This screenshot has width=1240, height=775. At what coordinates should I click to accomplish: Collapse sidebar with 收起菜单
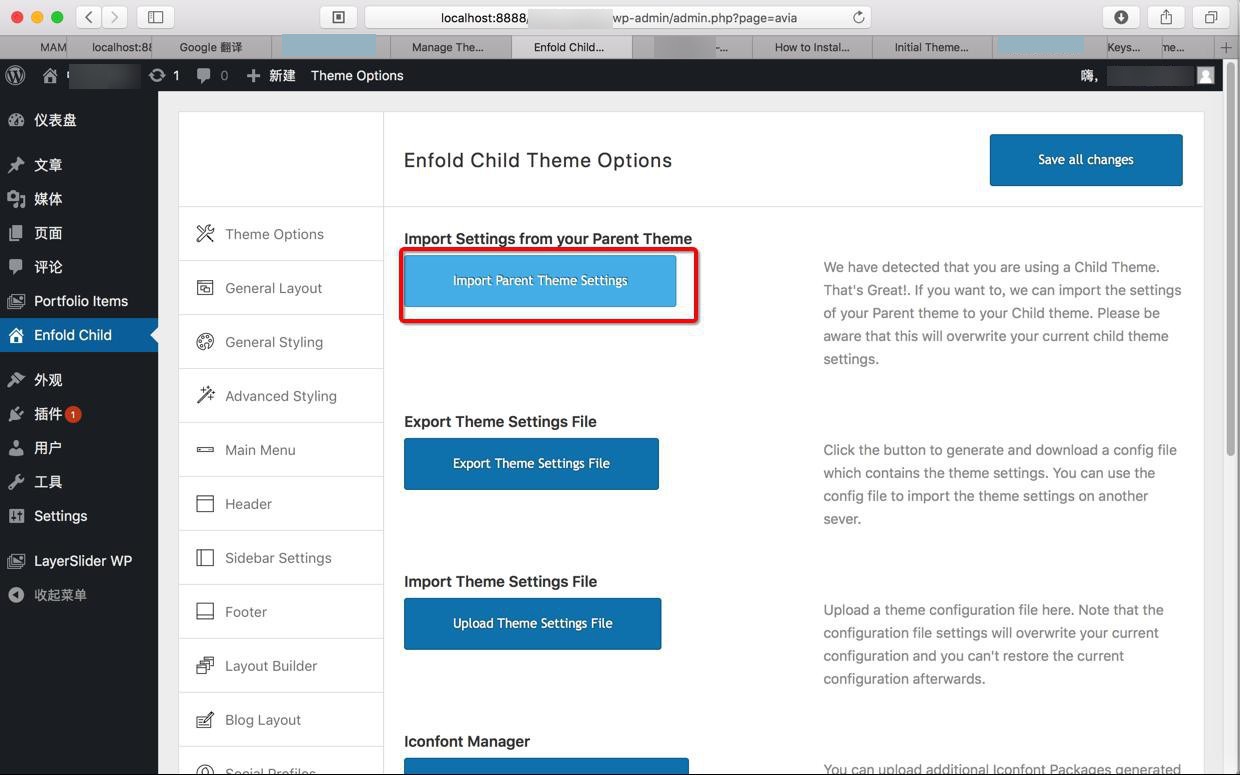(79, 595)
